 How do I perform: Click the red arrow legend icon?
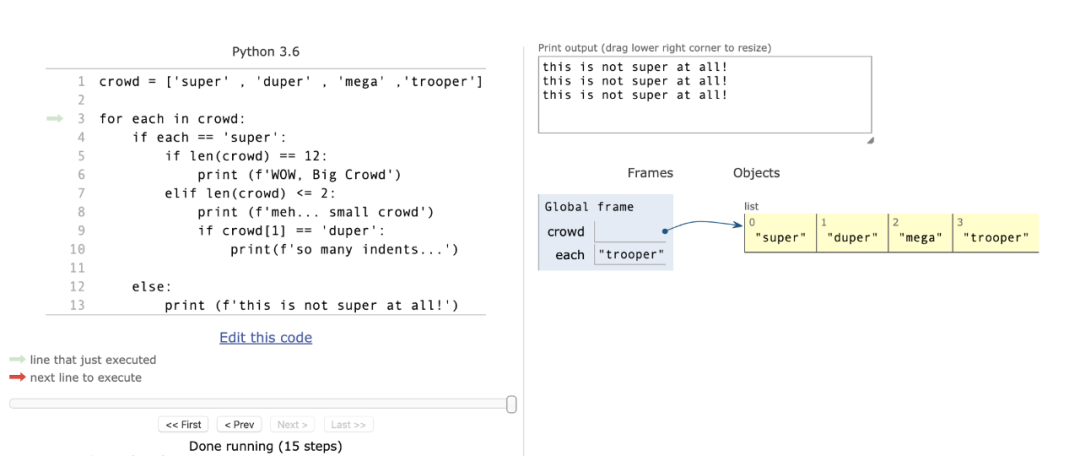17,378
